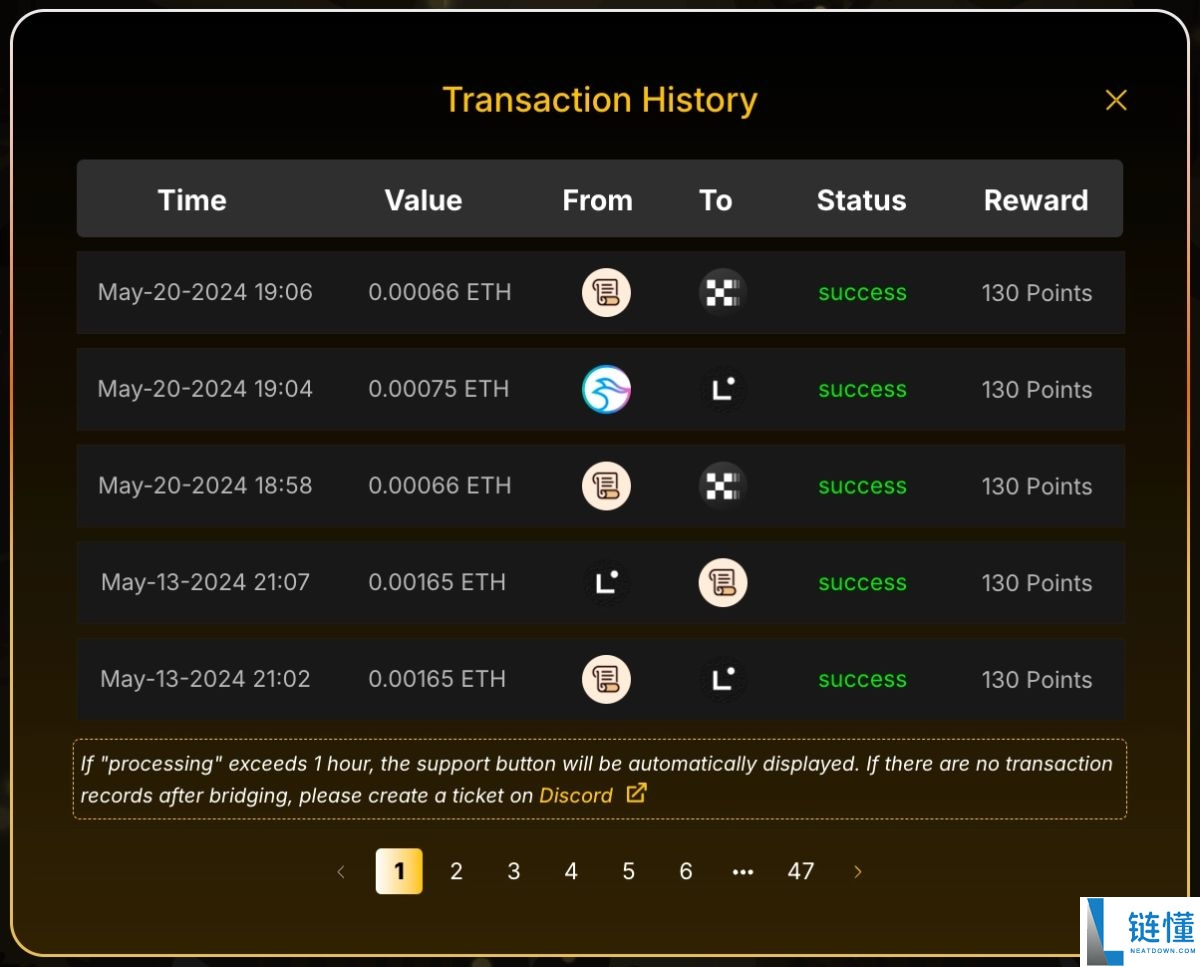Select page 1 in pagination
1200x967 pixels.
[x=399, y=871]
